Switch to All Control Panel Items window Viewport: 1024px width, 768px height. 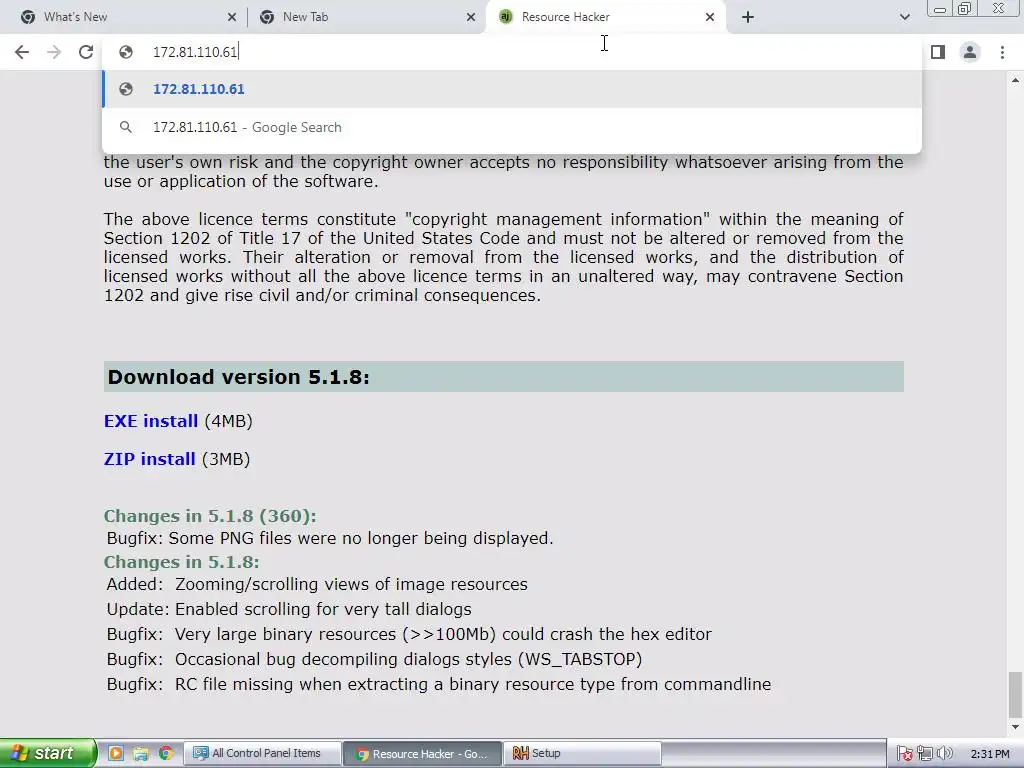[x=262, y=753]
